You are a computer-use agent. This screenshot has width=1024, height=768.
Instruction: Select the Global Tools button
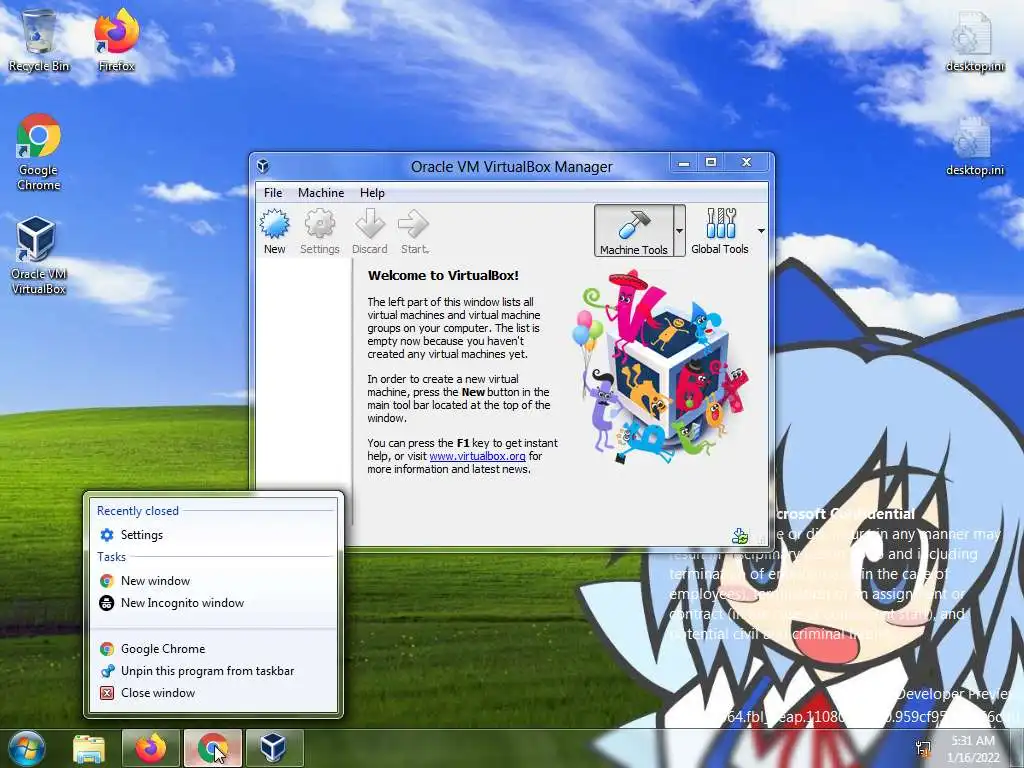(720, 231)
